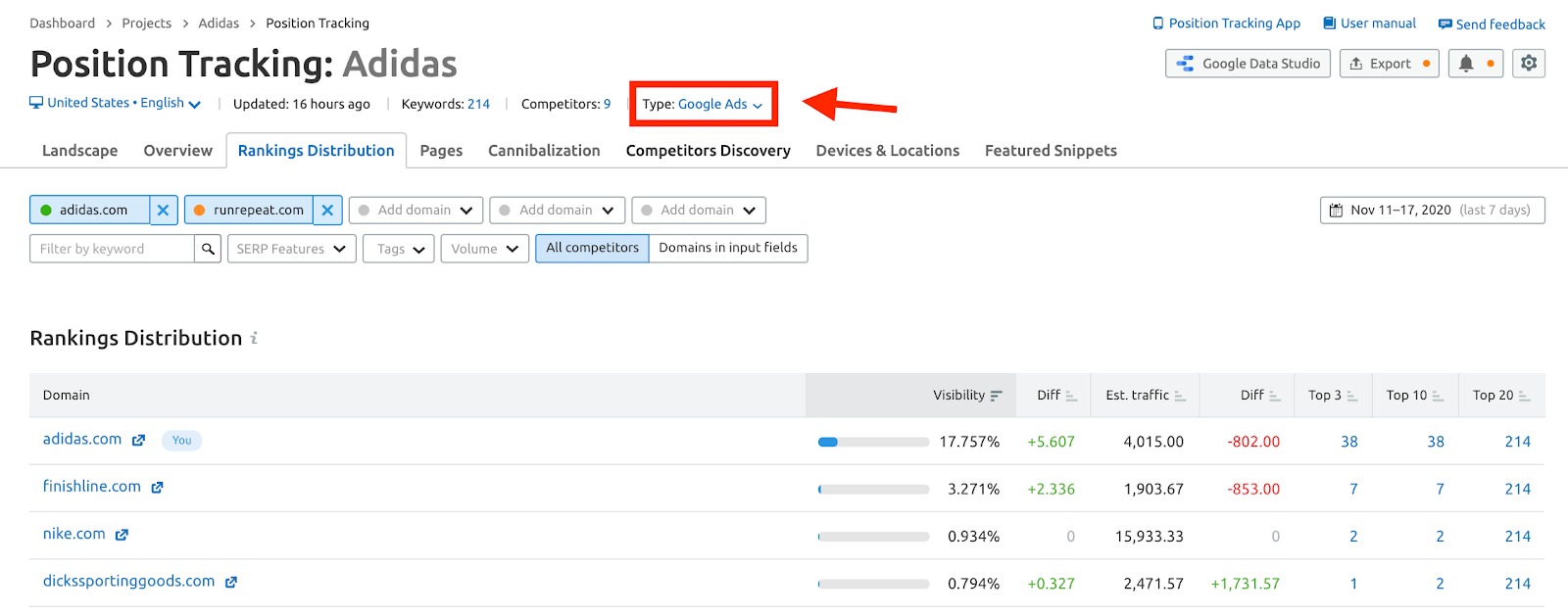Open finishline.com external link icon
The height and width of the screenshot is (614, 1568).
[157, 488]
